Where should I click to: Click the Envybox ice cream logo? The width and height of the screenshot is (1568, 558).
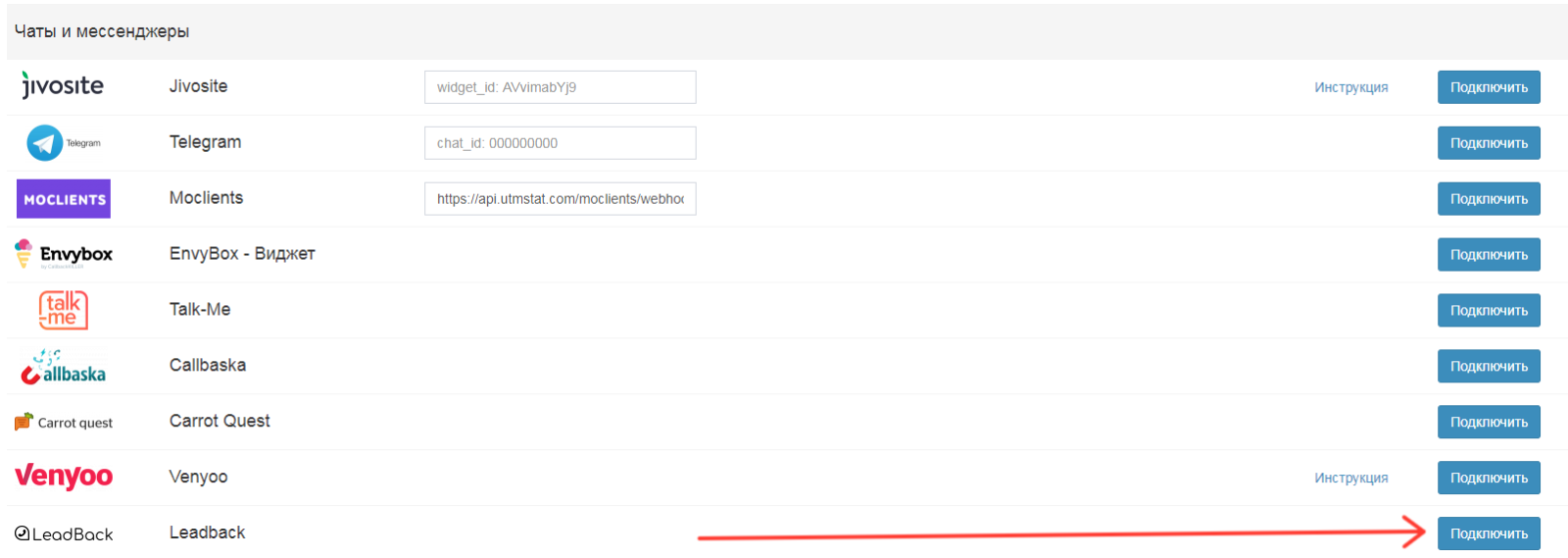tap(64, 254)
